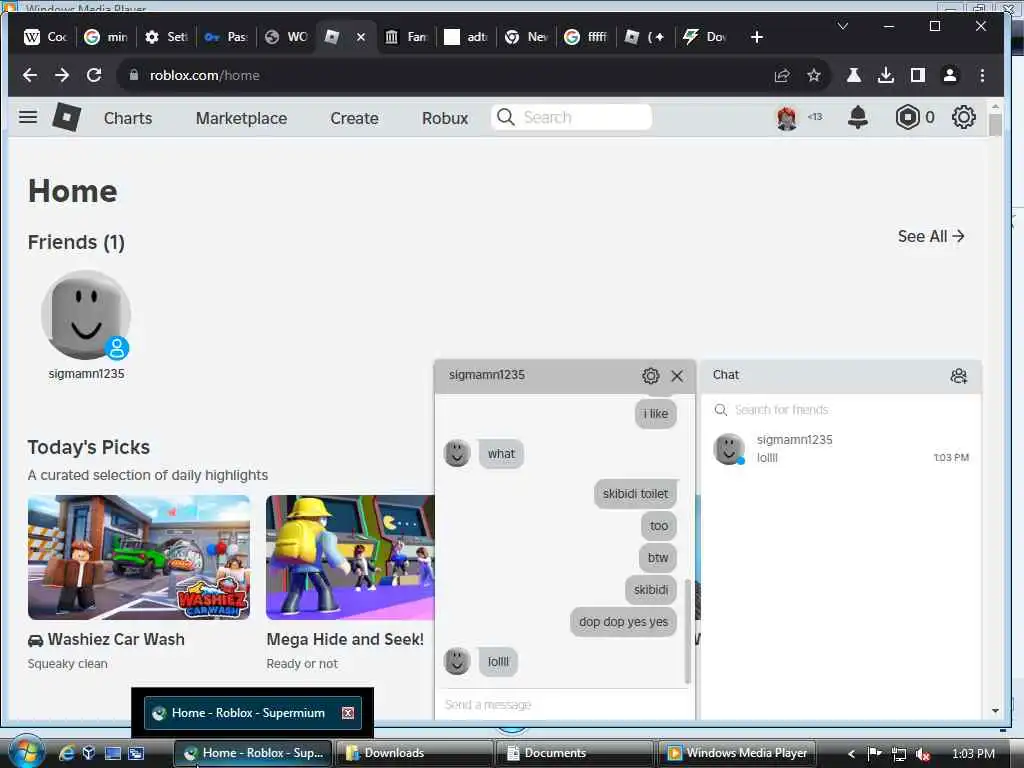Screen dimensions: 1024x768
Task: Switch to the Settings tab
Action: pos(167,37)
